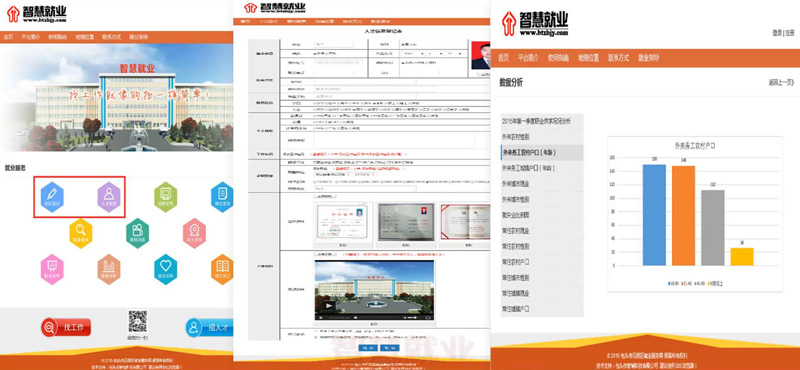800x370 pixels.
Task: Select the first gender radio option in form
Action: point(403,44)
